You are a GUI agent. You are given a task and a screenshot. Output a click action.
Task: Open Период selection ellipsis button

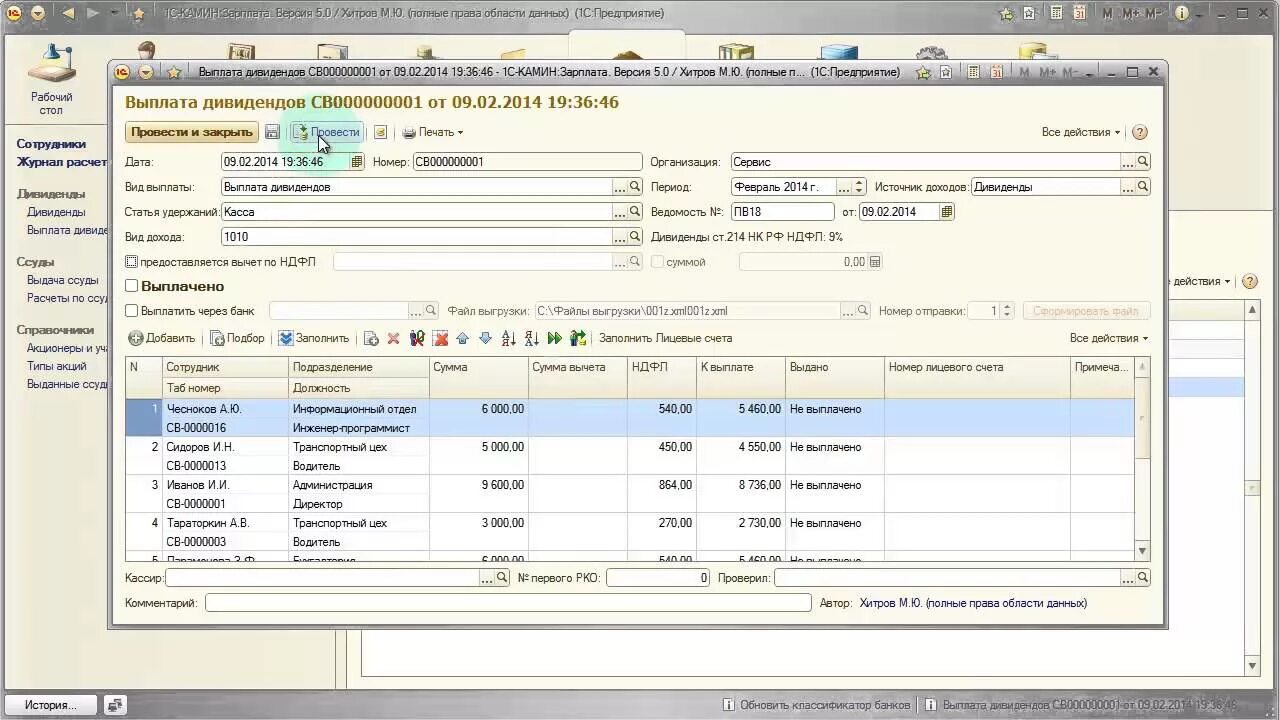(x=844, y=187)
